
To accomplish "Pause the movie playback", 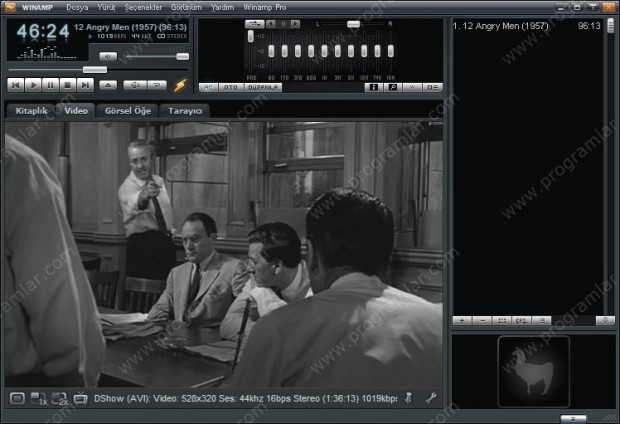I will point(51,85).
